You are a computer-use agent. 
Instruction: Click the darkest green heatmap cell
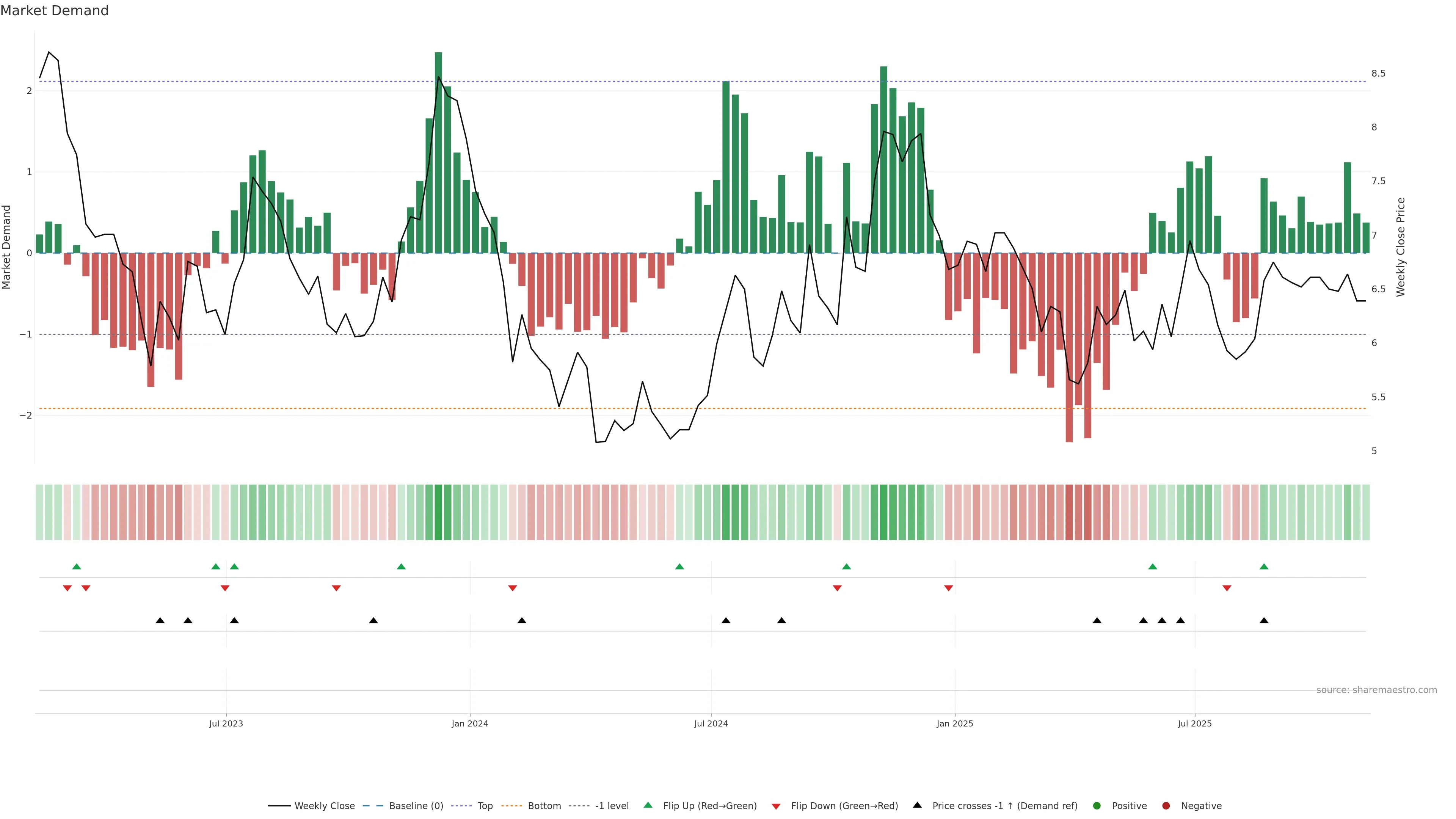(438, 512)
